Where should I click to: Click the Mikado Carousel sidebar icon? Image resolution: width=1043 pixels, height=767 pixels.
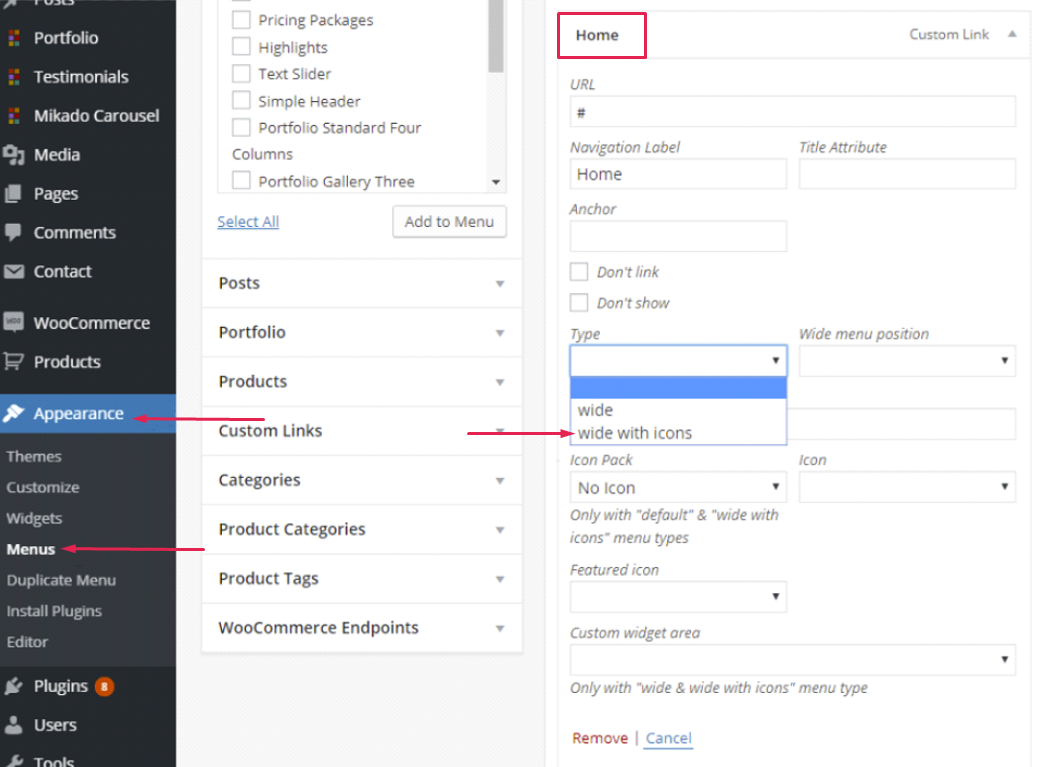coord(13,116)
